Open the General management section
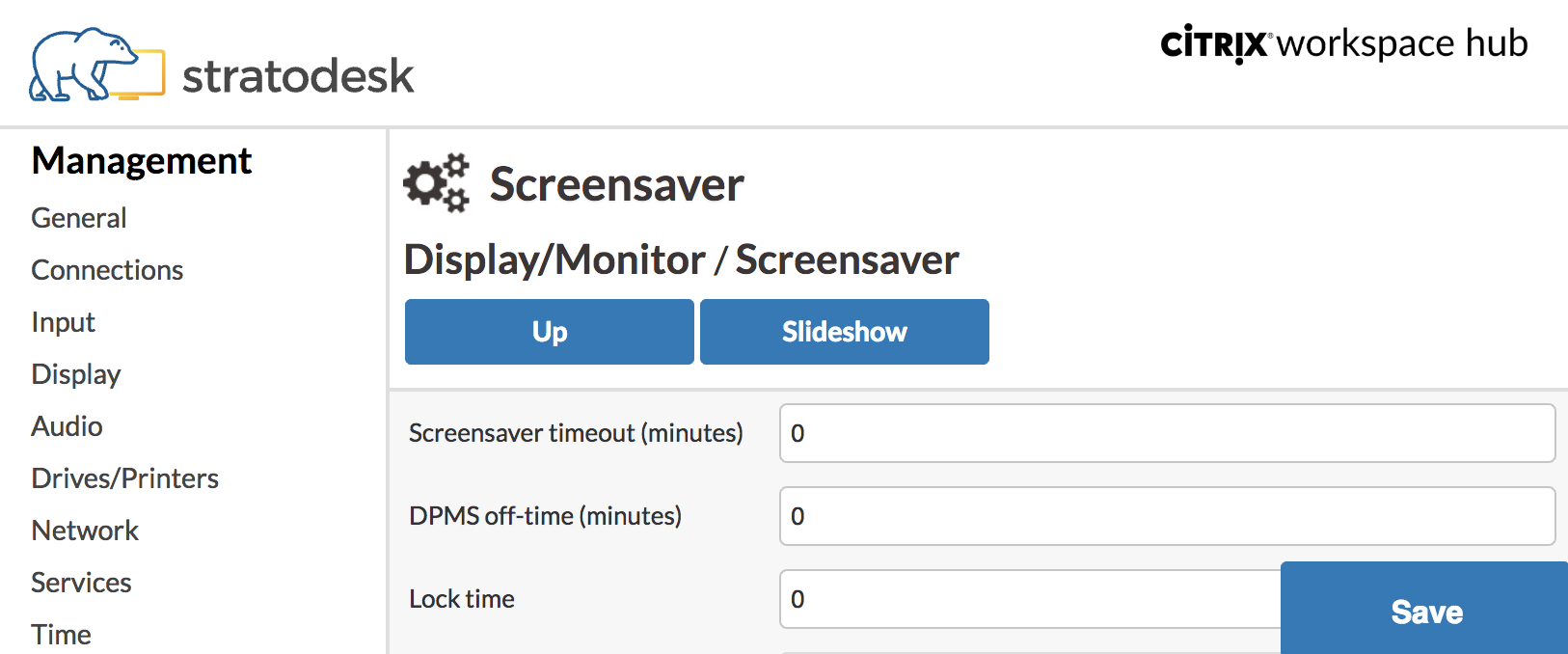Viewport: 1568px width, 654px height. (79, 218)
